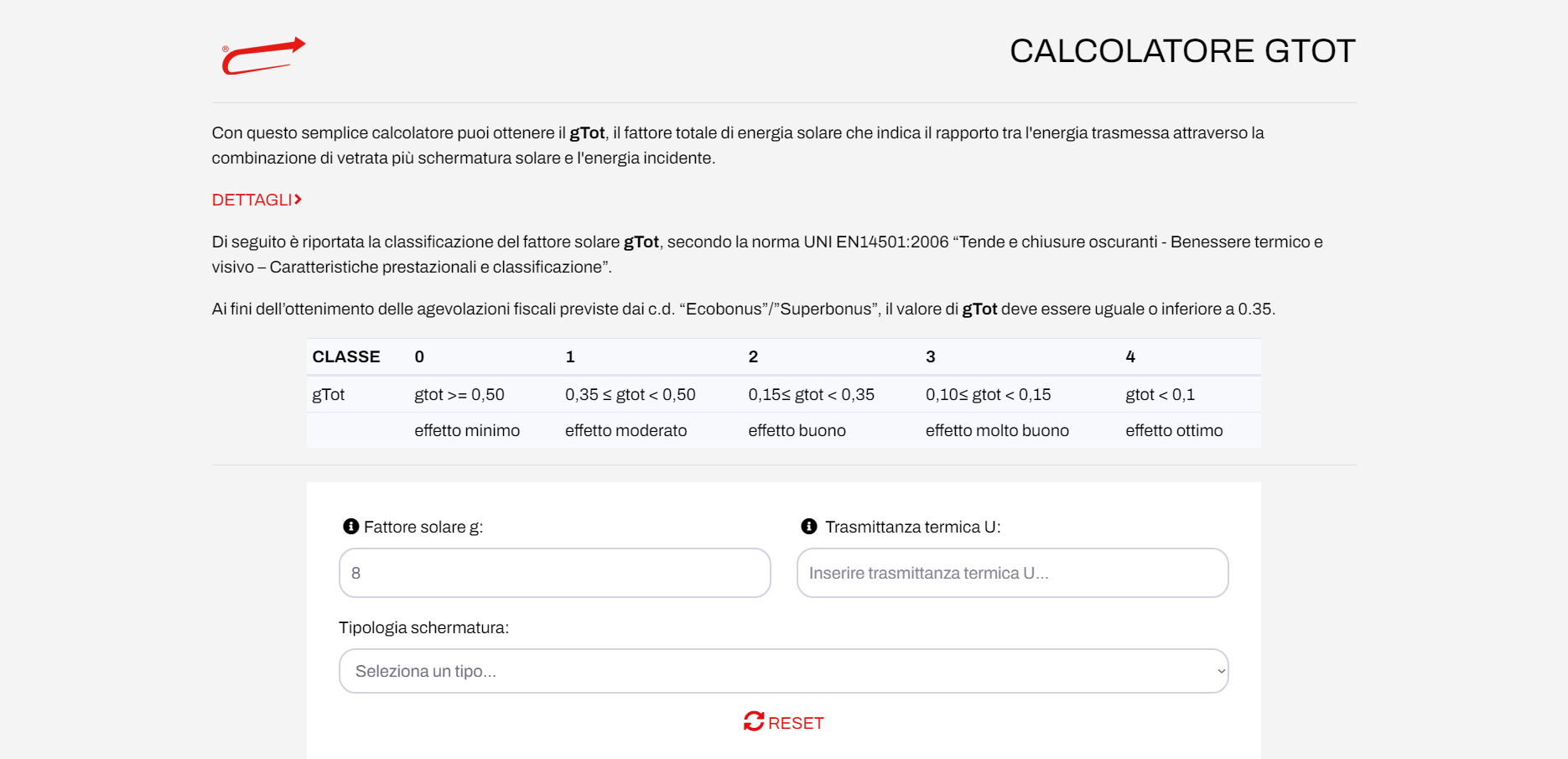Screen dimensions: 1568x759
Task: Click the "Tipologia schermatura:" label
Action: tap(423, 627)
